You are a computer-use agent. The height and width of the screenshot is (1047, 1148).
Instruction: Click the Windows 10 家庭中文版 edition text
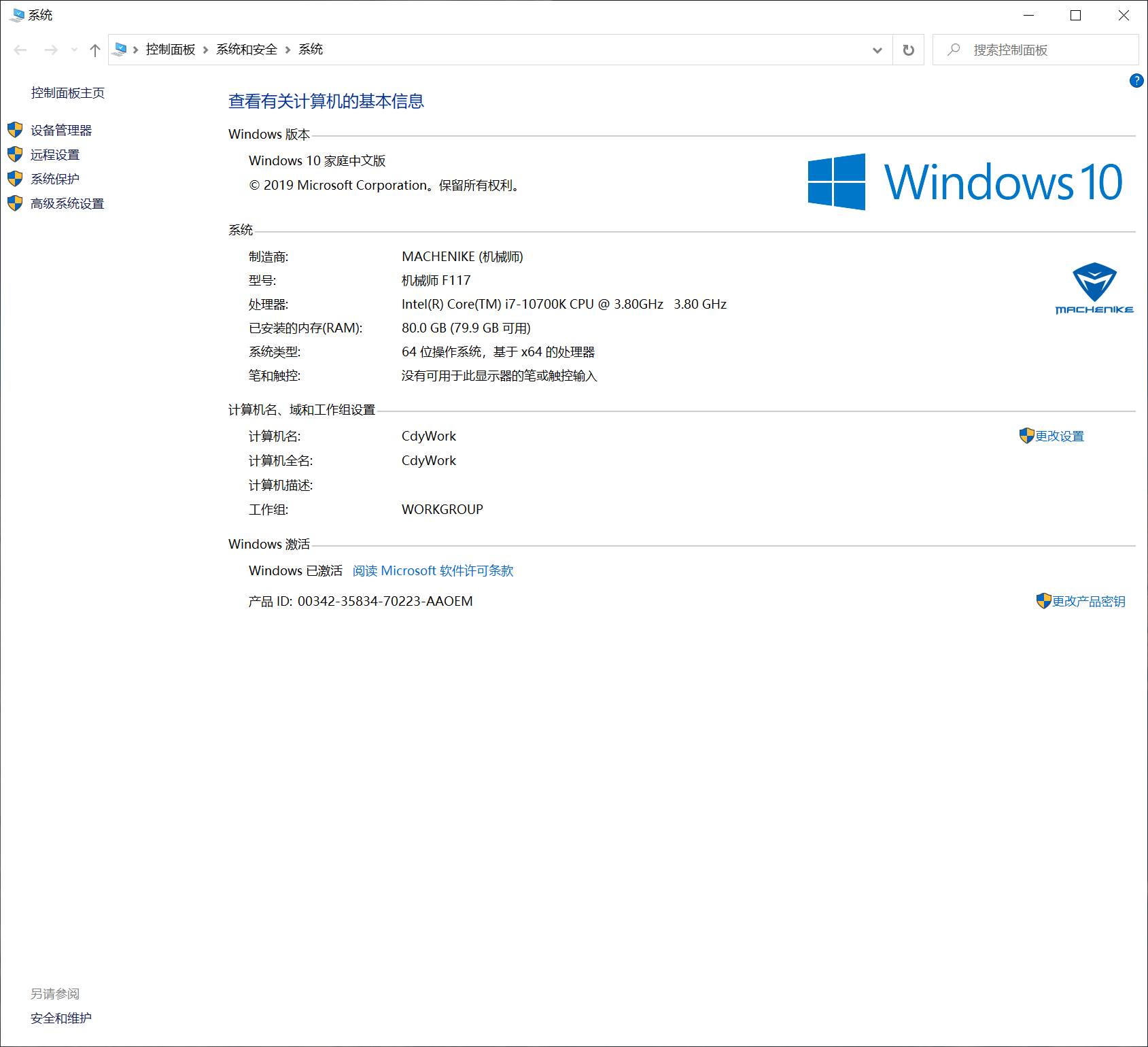point(317,161)
